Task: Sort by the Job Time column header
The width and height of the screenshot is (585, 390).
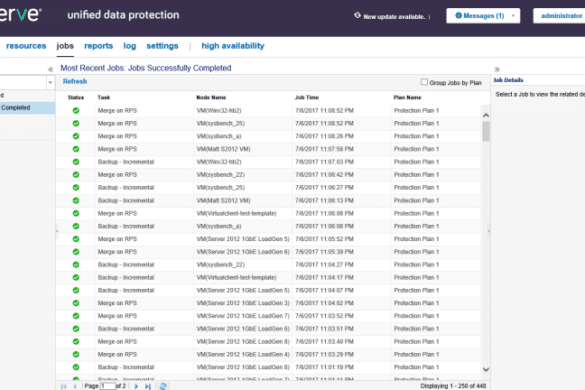Action: pos(307,97)
